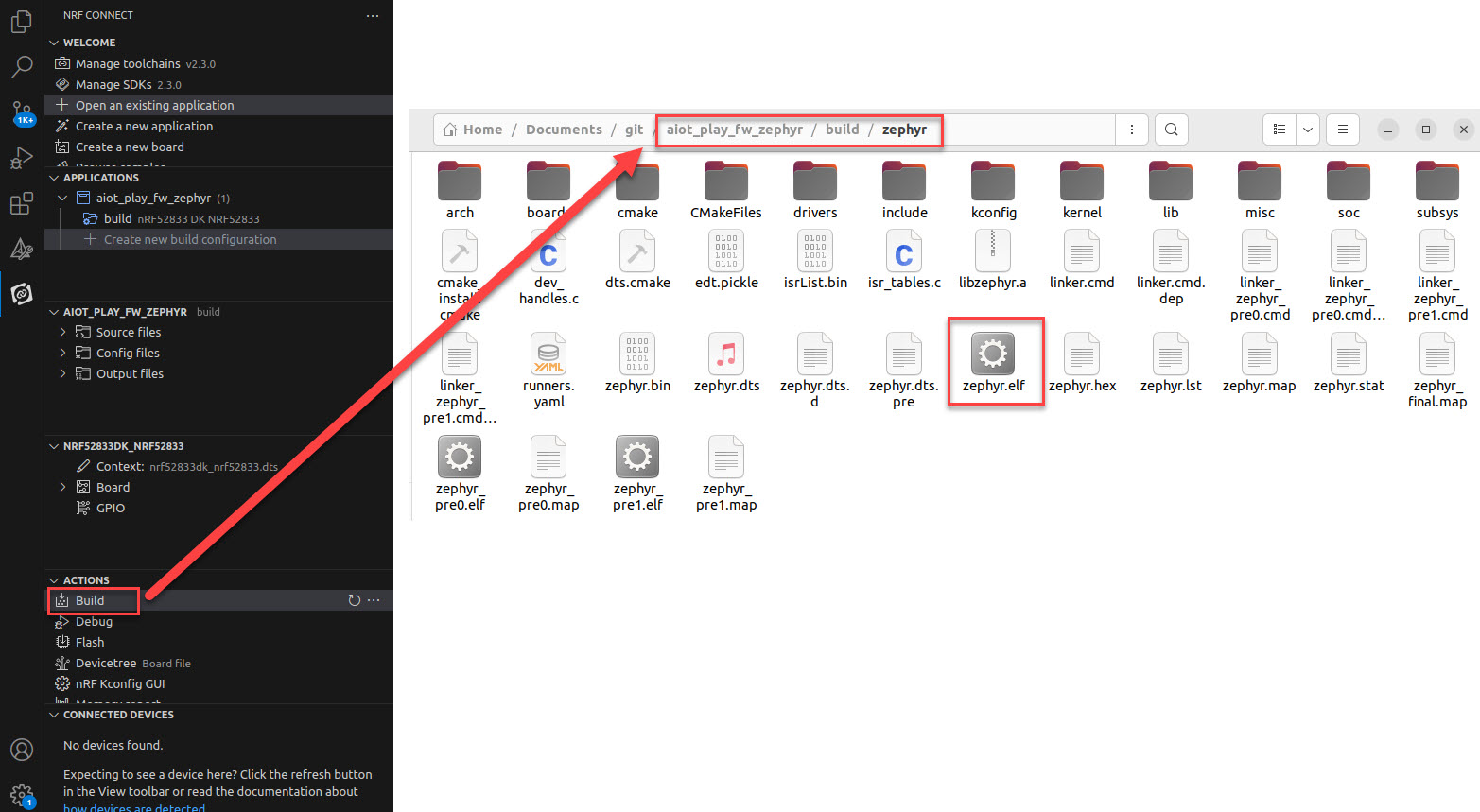Viewport: 1480px width, 812px height.
Task: Select the zephyr.dts file
Action: tap(726, 363)
